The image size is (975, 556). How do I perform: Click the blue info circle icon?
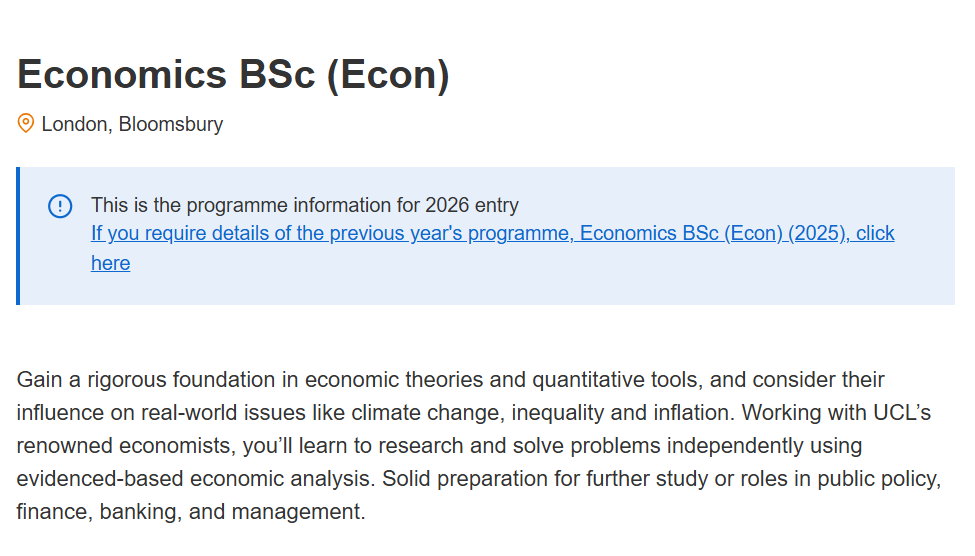60,206
